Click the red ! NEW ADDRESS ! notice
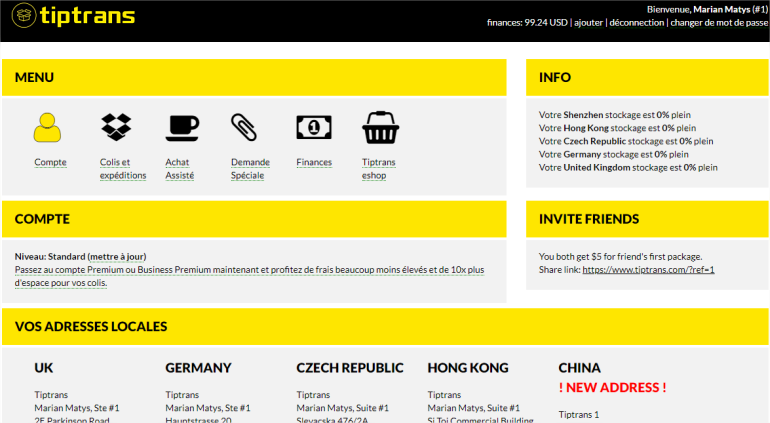Image resolution: width=770 pixels, height=423 pixels. (612, 388)
